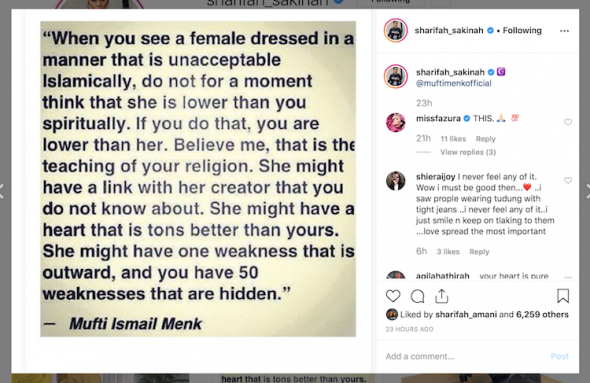Like shieraijoy's comment heart

(x=568, y=180)
